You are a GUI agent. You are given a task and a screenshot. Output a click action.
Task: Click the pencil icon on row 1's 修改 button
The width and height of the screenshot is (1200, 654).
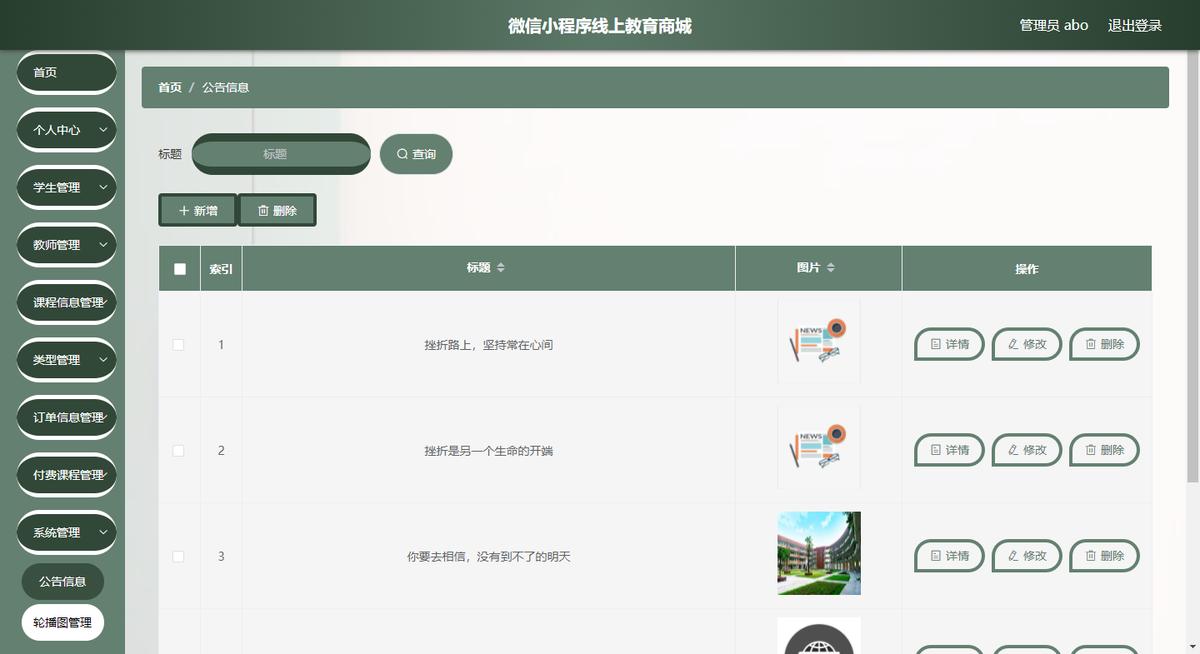[1014, 344]
